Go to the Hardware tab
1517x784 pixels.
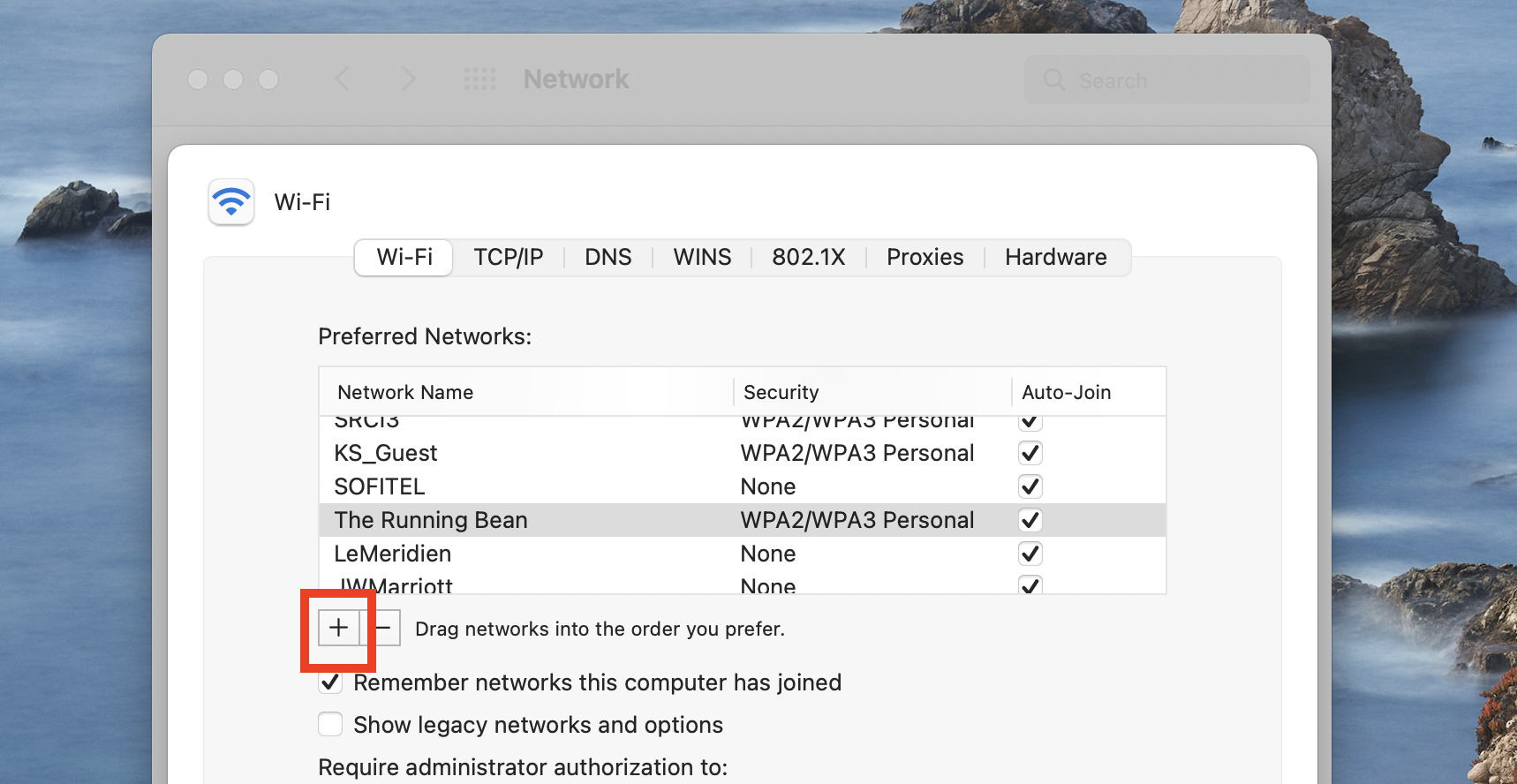click(x=1056, y=257)
